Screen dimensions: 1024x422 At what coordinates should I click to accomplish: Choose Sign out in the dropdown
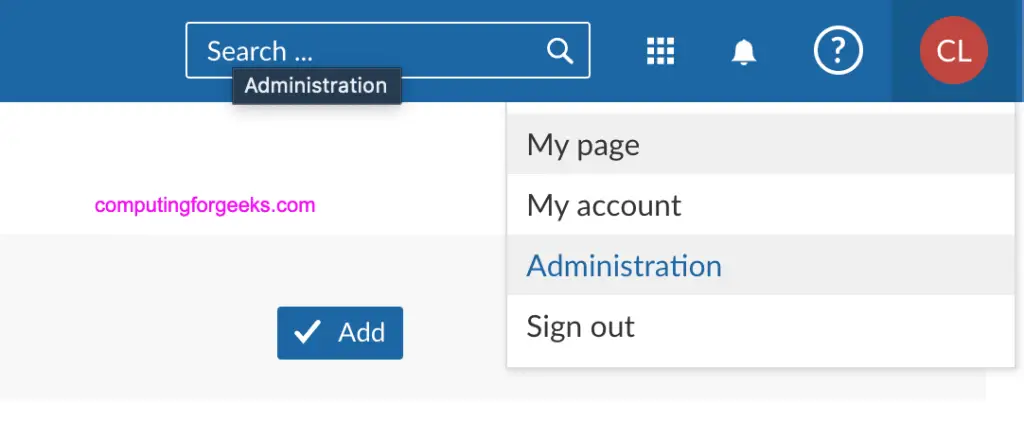(760, 326)
